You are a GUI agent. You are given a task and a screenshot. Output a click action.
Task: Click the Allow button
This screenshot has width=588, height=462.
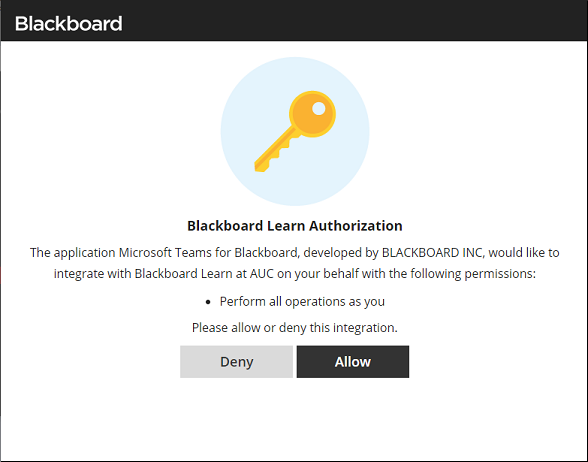coord(352,362)
